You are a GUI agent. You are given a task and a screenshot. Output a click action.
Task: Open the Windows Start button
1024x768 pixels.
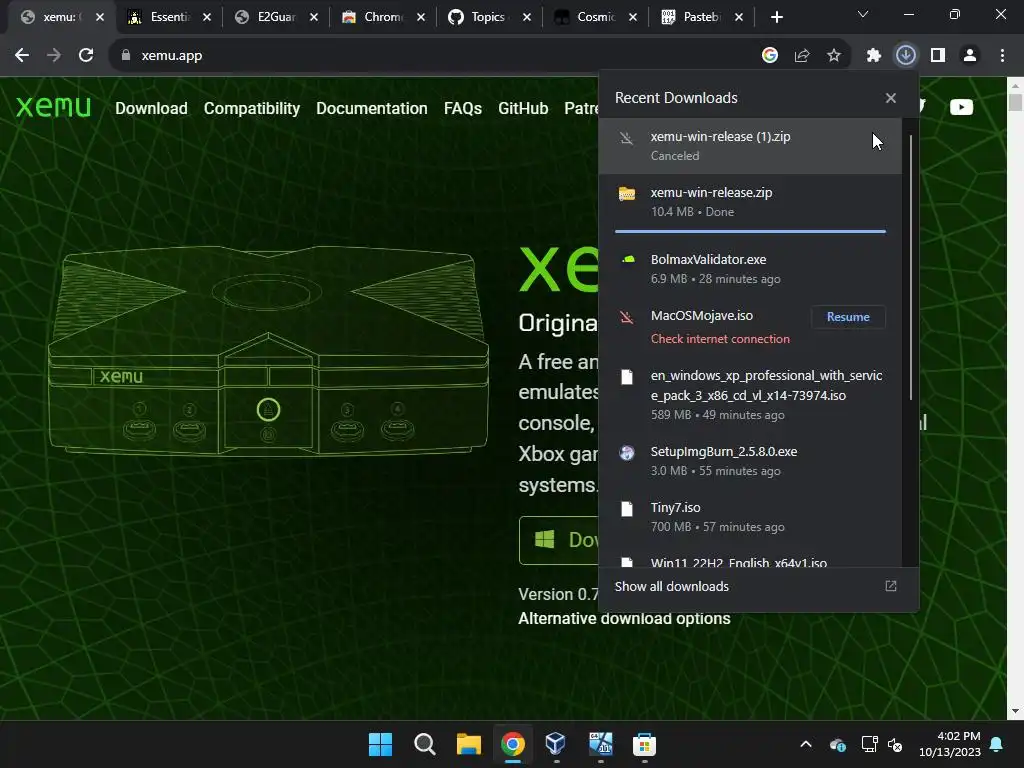[380, 744]
